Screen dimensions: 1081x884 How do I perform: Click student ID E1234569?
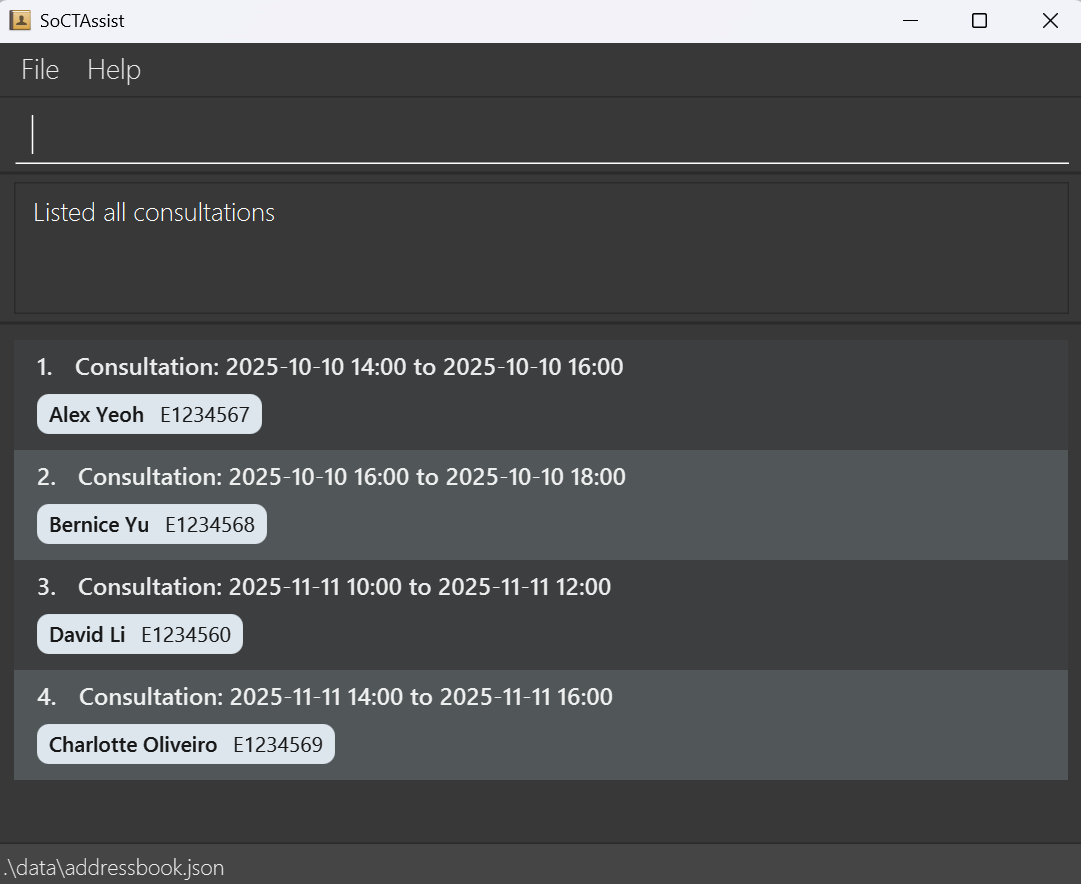coord(278,745)
